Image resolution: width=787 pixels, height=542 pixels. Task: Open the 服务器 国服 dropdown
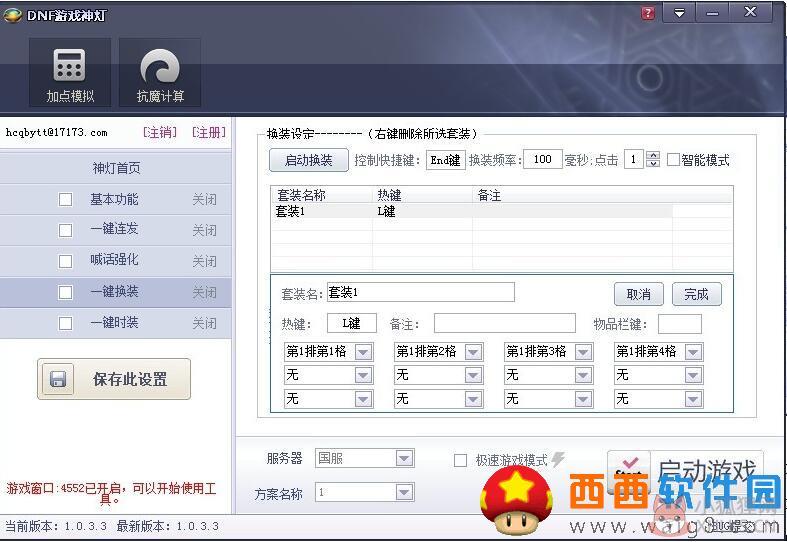coord(405,458)
